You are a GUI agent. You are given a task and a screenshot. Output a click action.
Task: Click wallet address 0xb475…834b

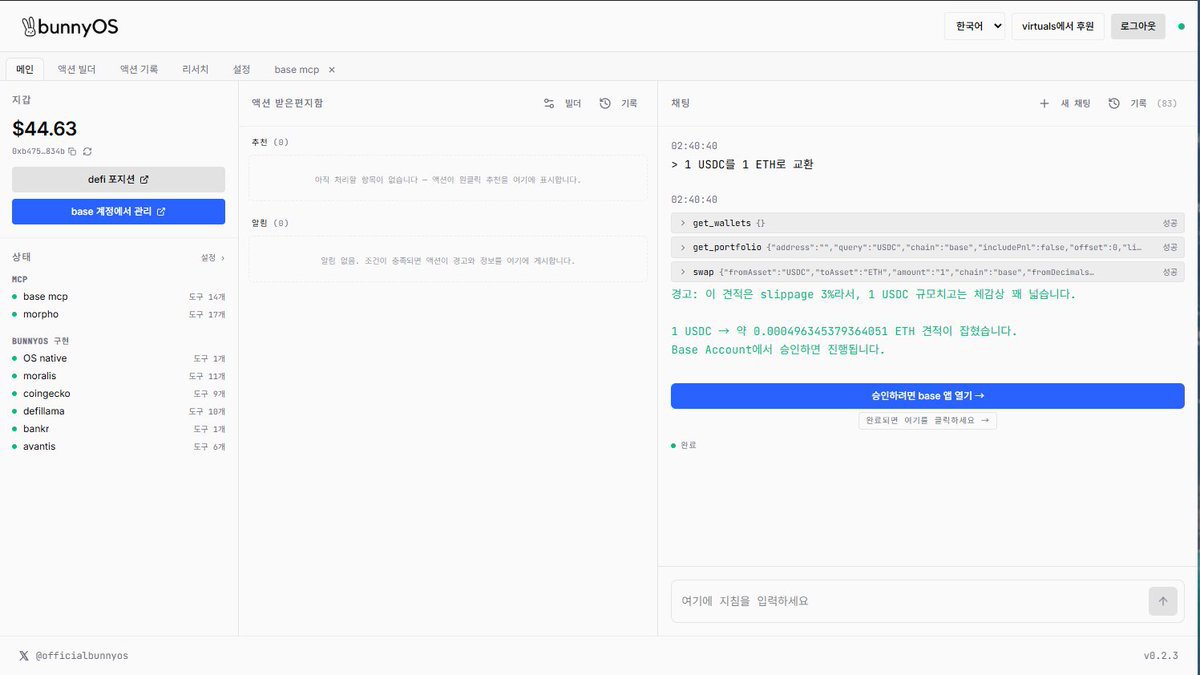click(x=38, y=151)
